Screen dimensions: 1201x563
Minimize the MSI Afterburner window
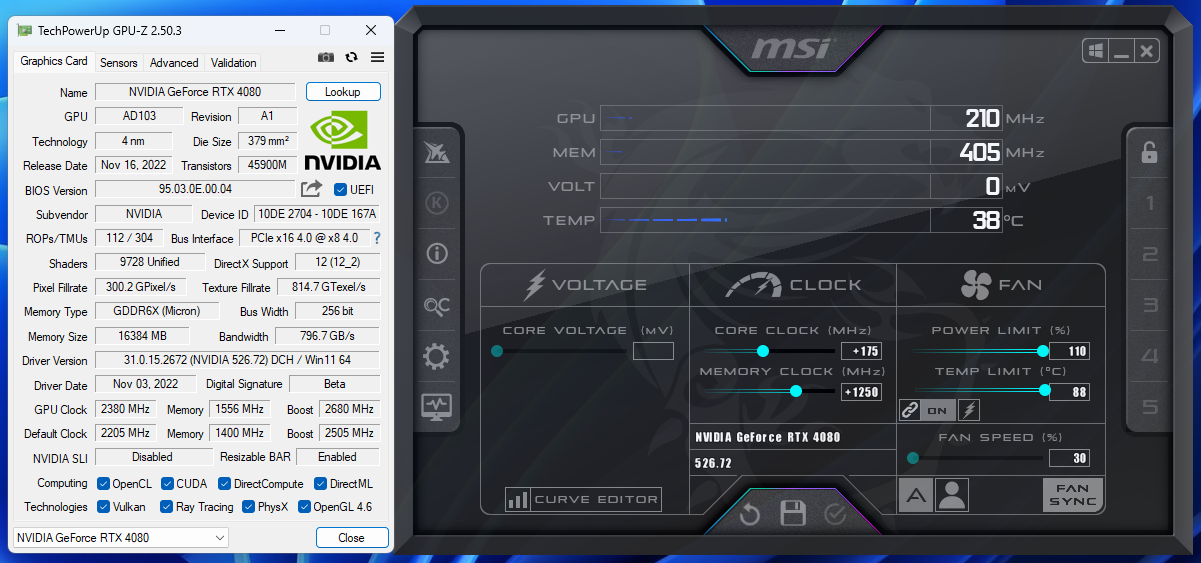click(x=1121, y=50)
